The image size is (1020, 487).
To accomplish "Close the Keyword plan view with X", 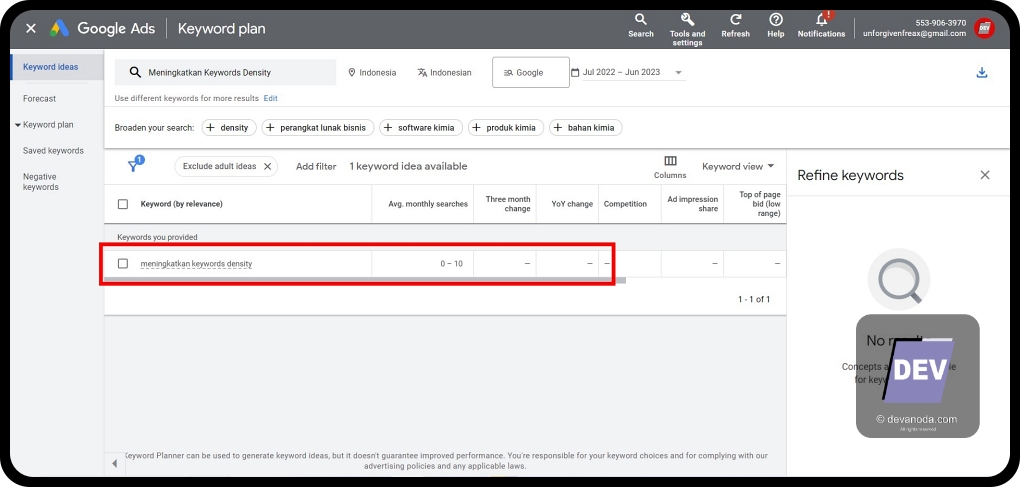I will coord(31,29).
